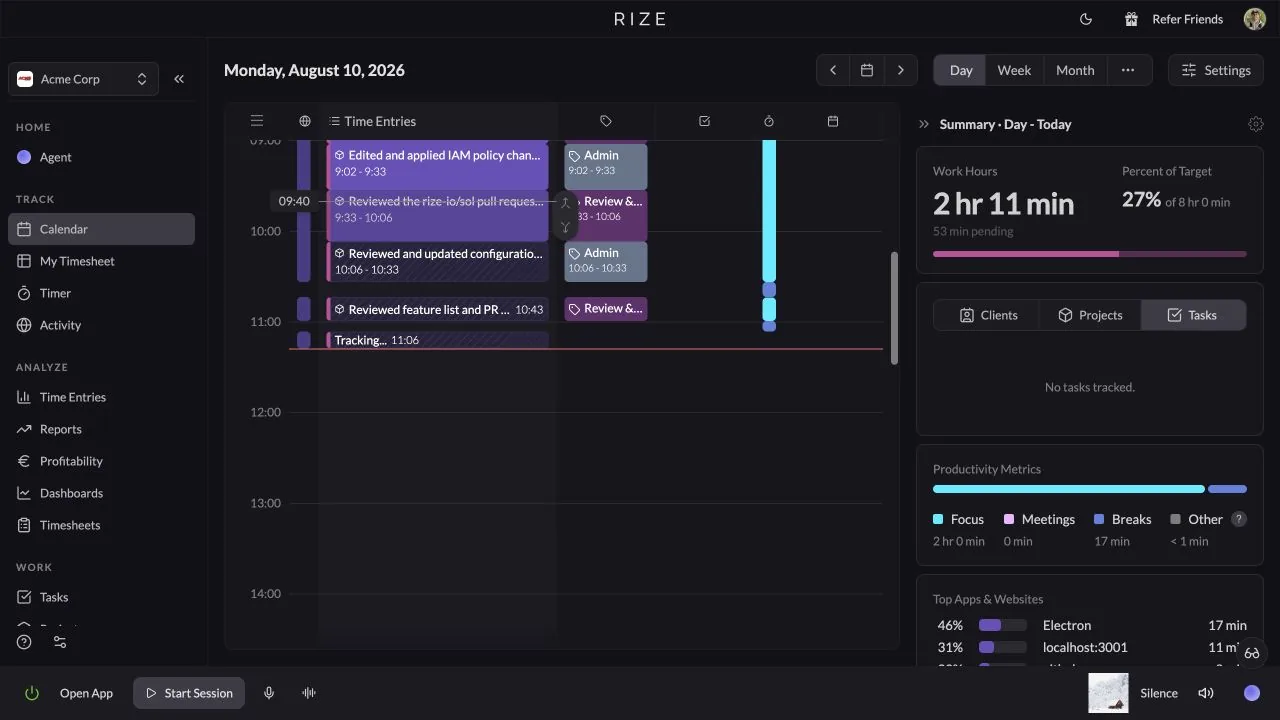Viewport: 1280px width, 720px height.
Task: Collapse the Summary panel
Action: (924, 124)
